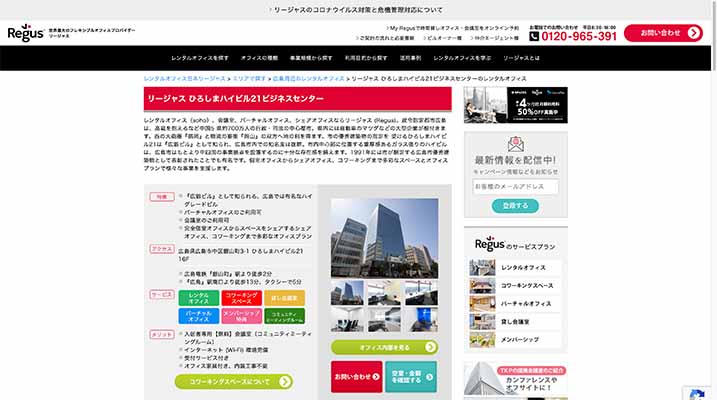Click the blue バーチャルオフィス service tag
Image resolution: width=717 pixels, height=400 pixels.
[x=198, y=316]
